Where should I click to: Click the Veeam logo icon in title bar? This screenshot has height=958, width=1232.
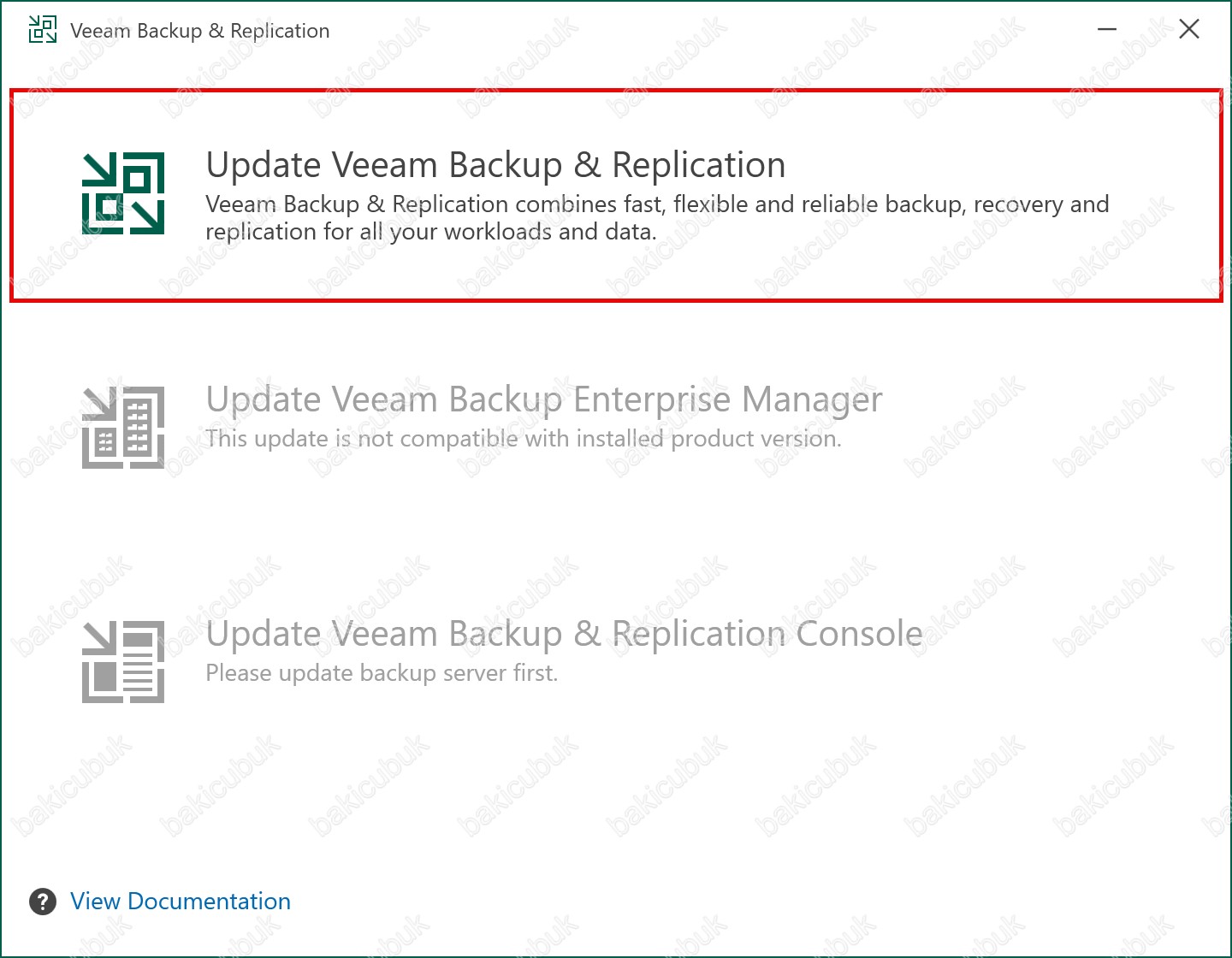43,29
